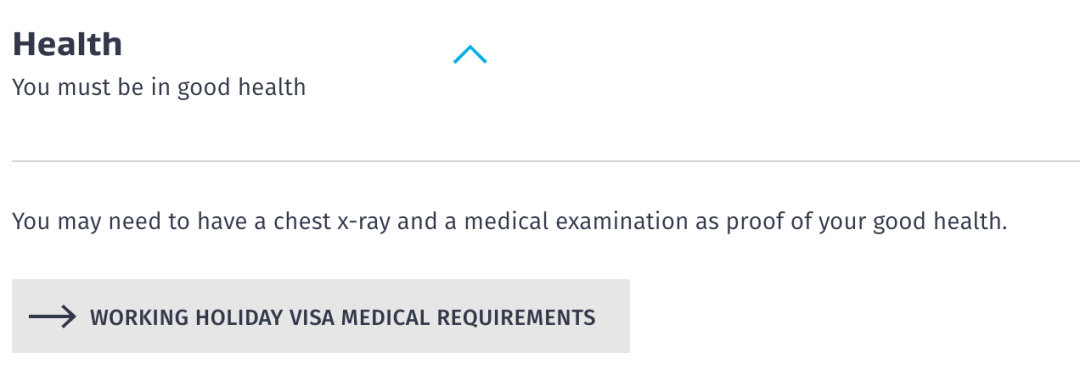1080x375 pixels.
Task: Select the bold Health heading
Action: (x=68, y=44)
